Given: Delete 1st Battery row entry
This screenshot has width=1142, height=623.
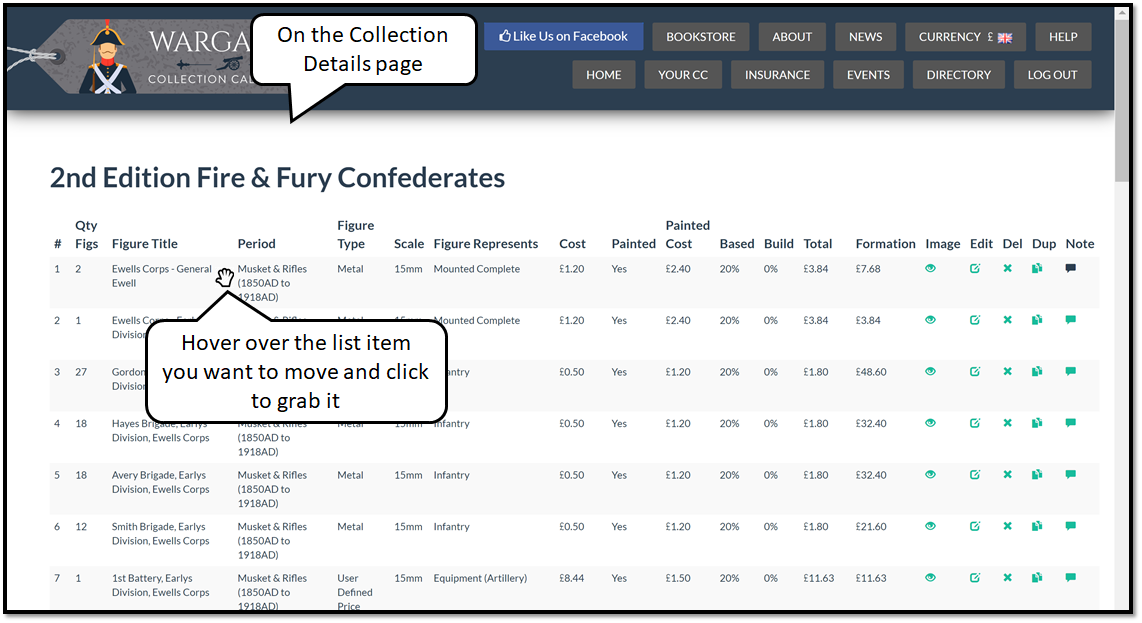Looking at the screenshot, I should (1007, 578).
